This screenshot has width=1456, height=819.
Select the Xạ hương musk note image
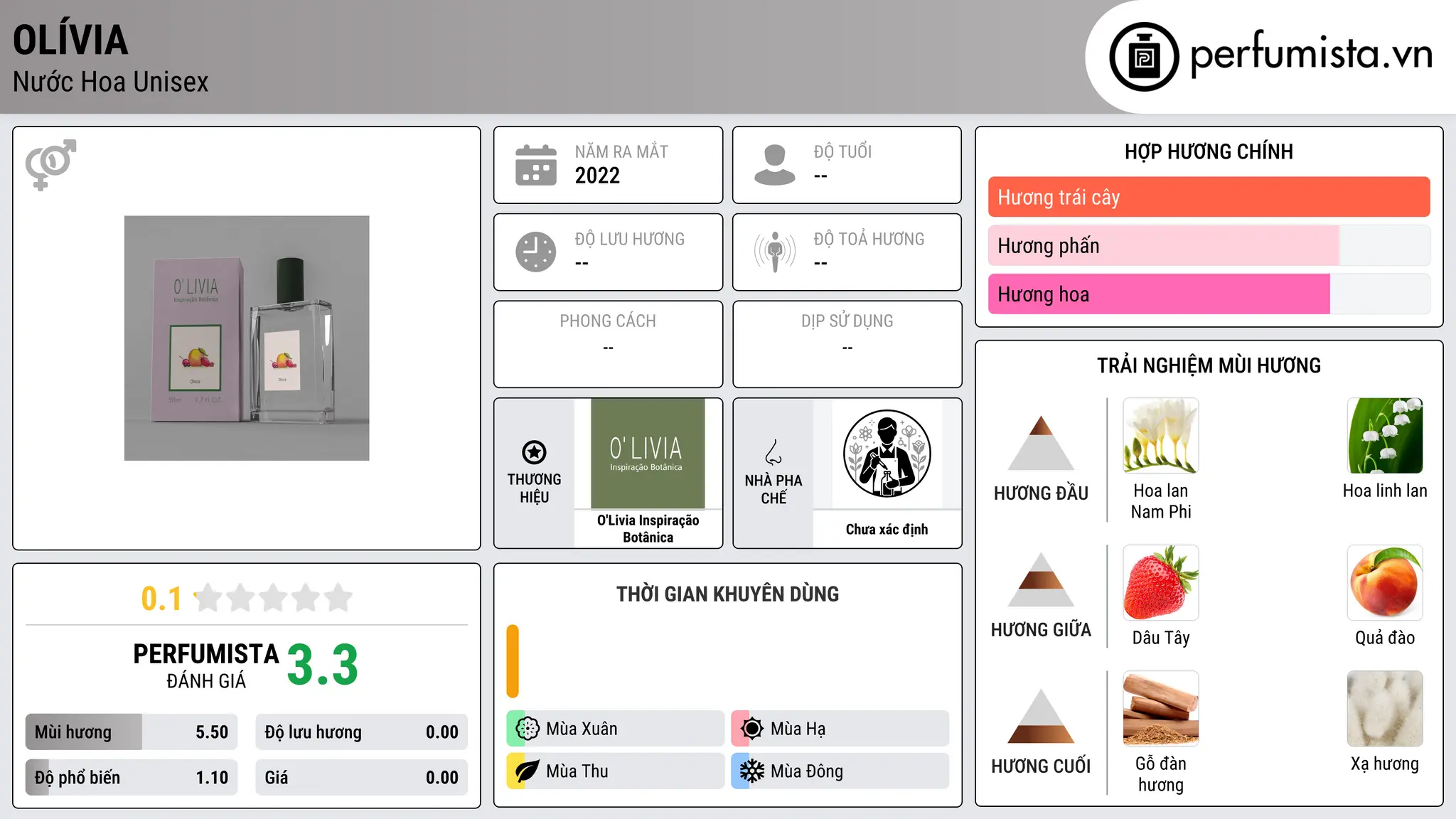pos(1385,709)
